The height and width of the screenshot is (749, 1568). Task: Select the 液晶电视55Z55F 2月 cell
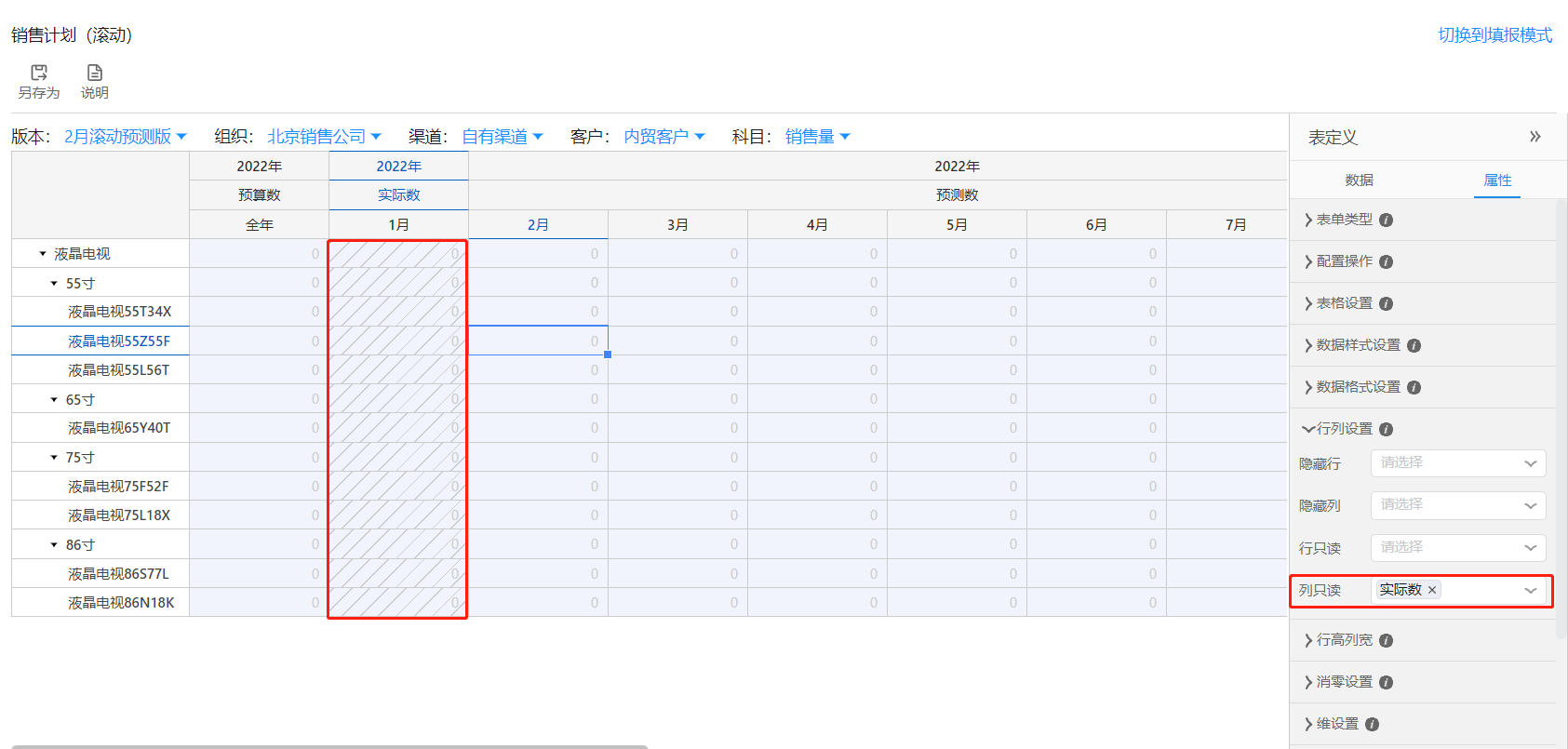[538, 341]
